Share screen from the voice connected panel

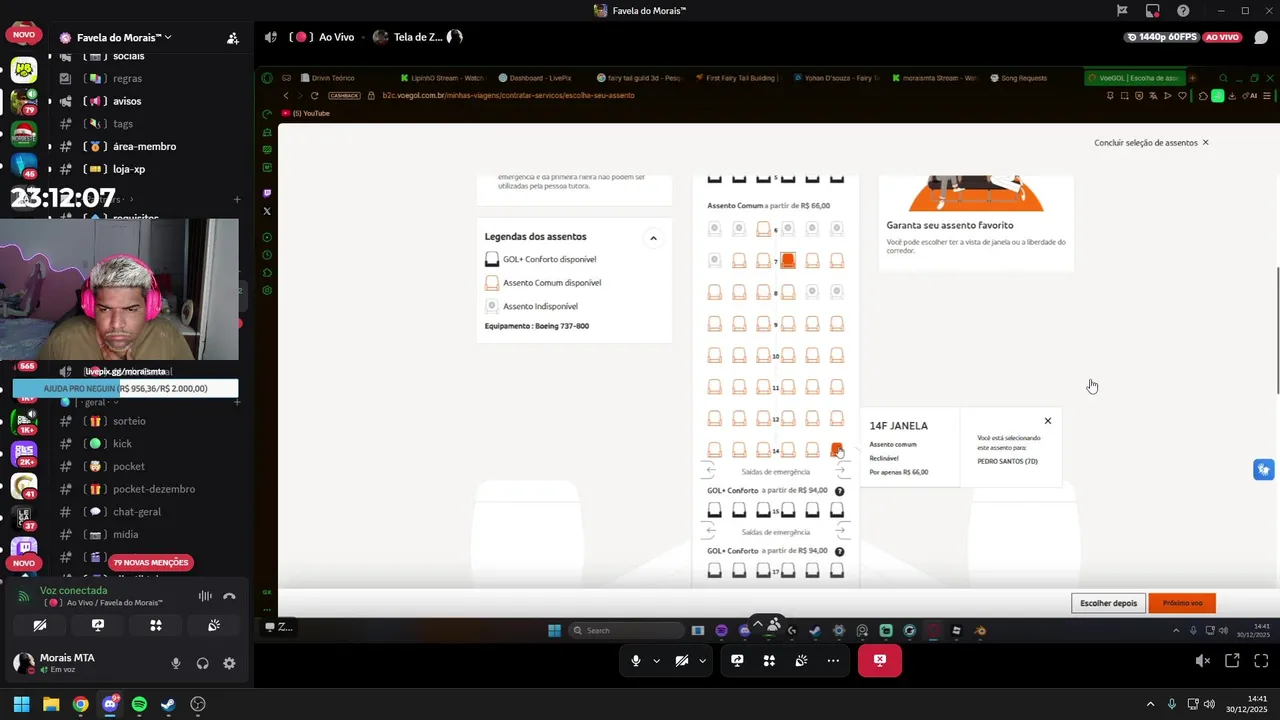98,625
